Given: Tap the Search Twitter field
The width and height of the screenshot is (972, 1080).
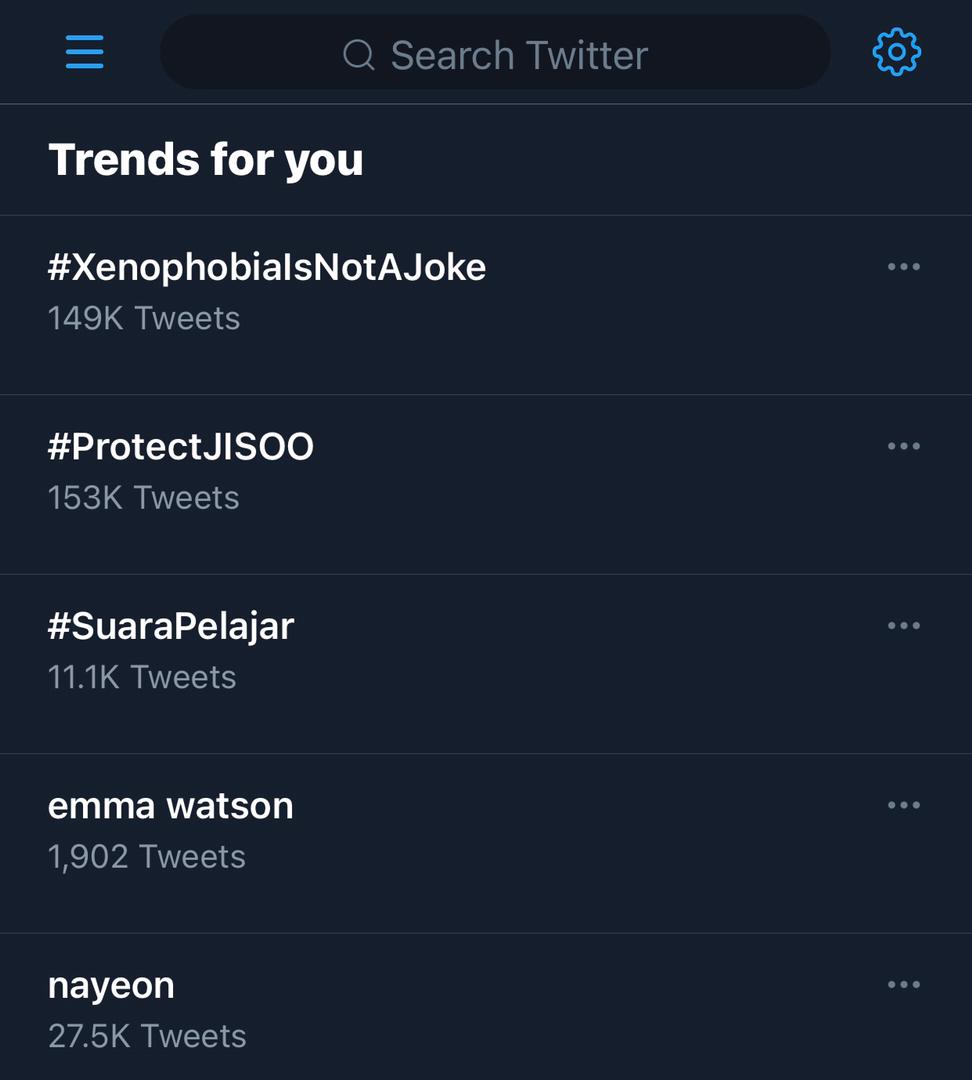Looking at the screenshot, I should point(518,55).
